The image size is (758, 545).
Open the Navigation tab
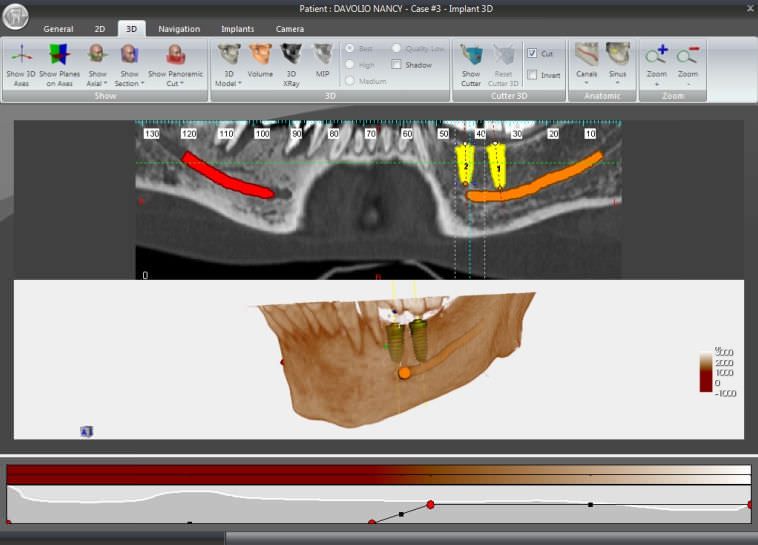[179, 29]
